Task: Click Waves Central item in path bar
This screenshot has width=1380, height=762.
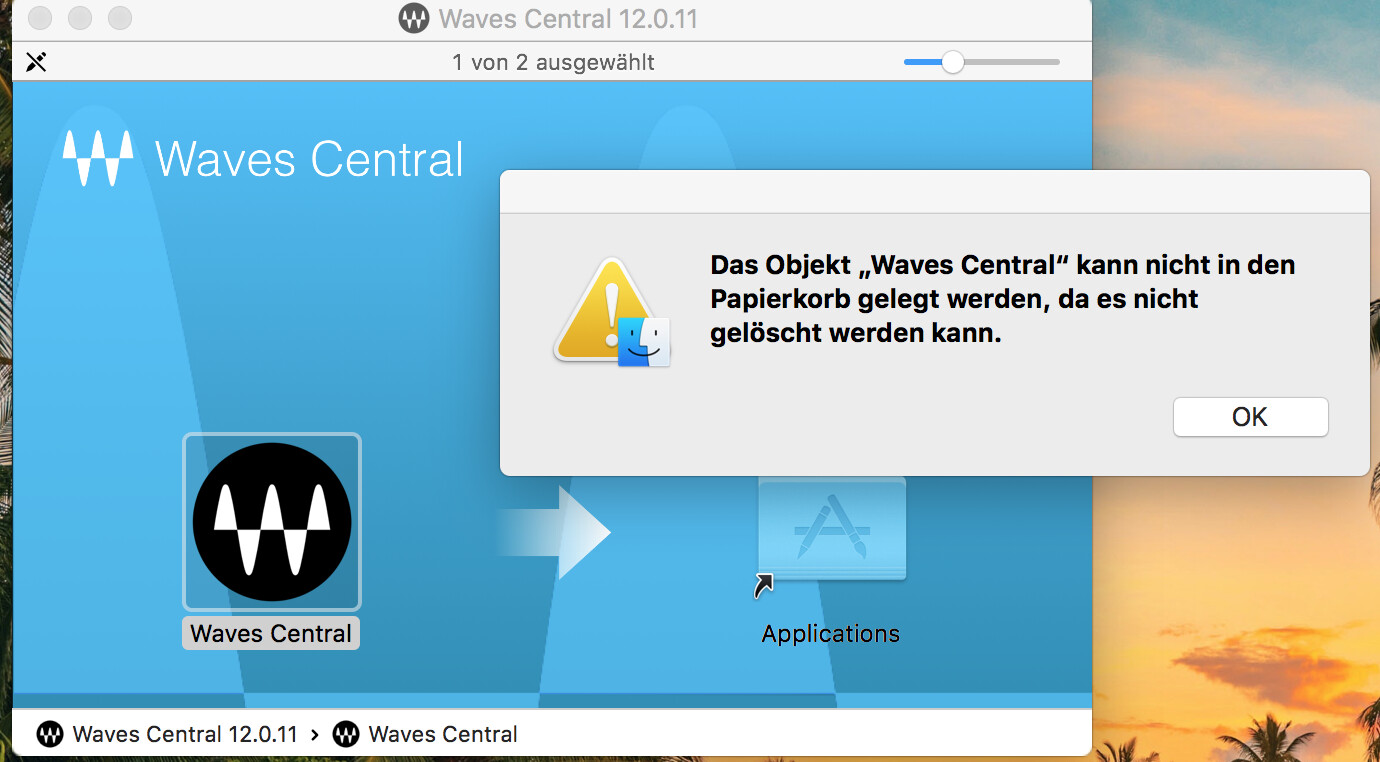Action: click(x=425, y=734)
